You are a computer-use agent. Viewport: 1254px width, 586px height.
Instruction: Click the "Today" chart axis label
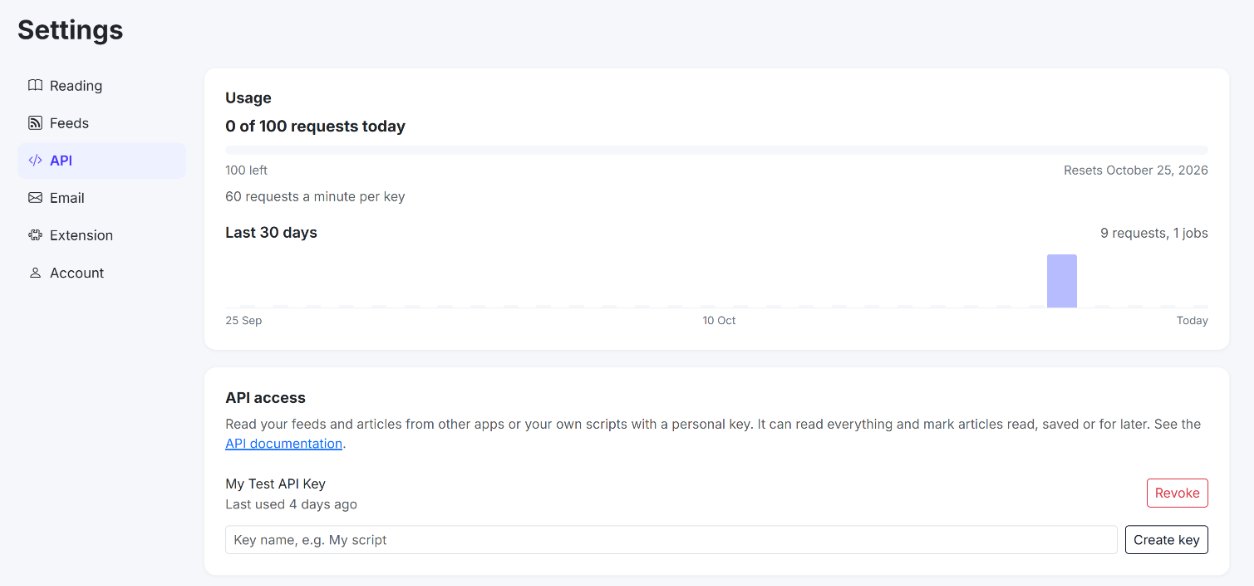[1192, 321]
